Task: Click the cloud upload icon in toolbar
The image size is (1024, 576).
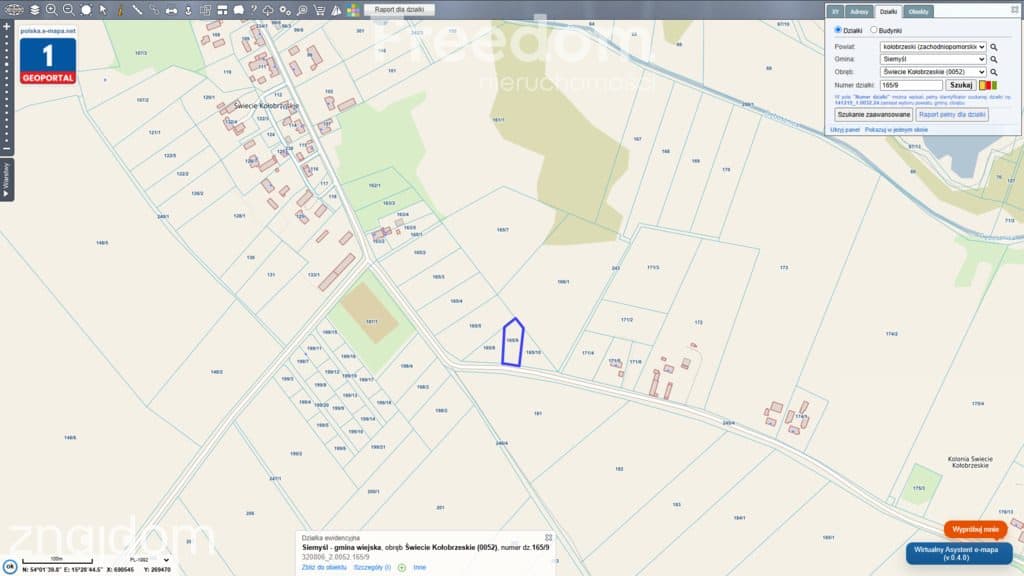Action: 268,10
